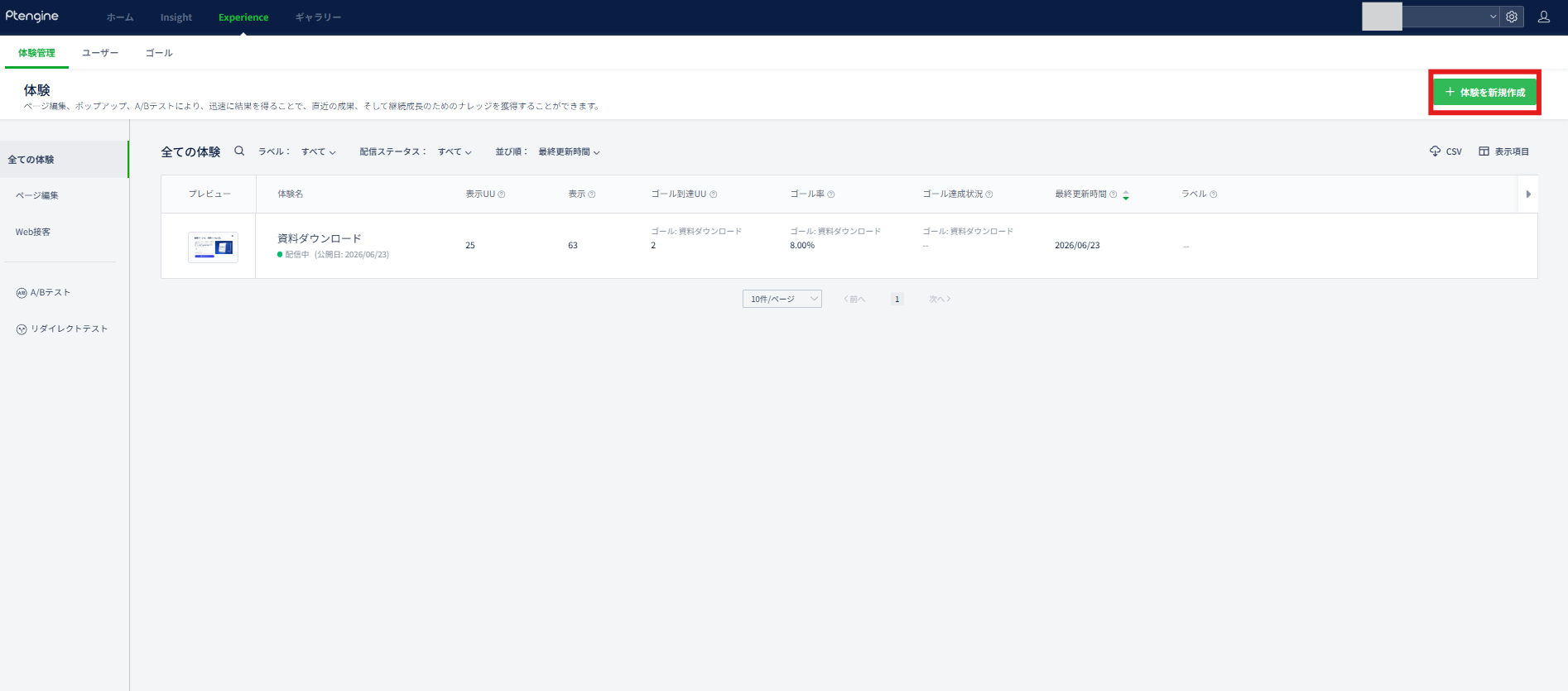Click the 表示UU value 25
Screen dimensions: 1568x691
click(x=470, y=246)
